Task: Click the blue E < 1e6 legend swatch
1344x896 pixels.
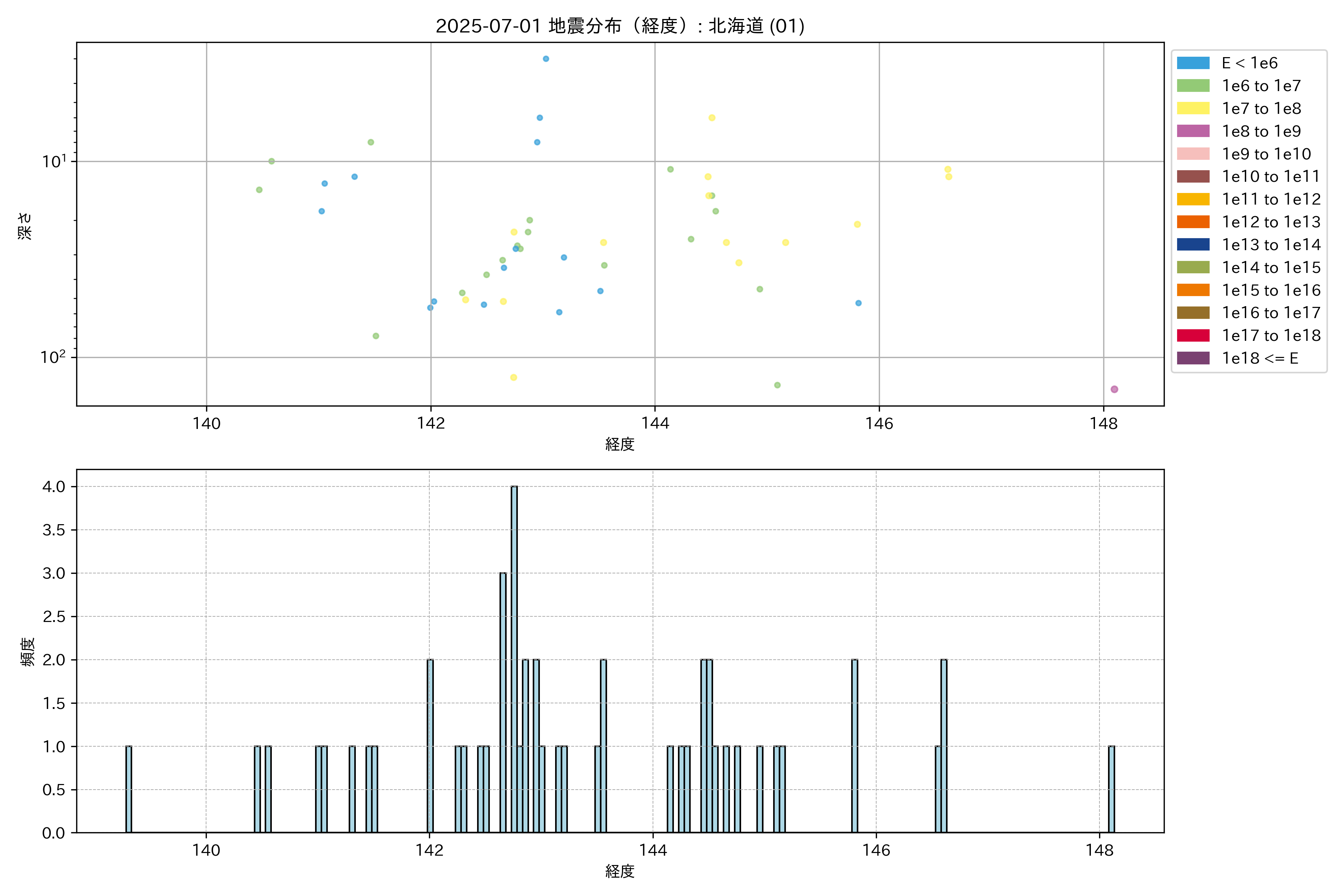Action: click(1192, 63)
